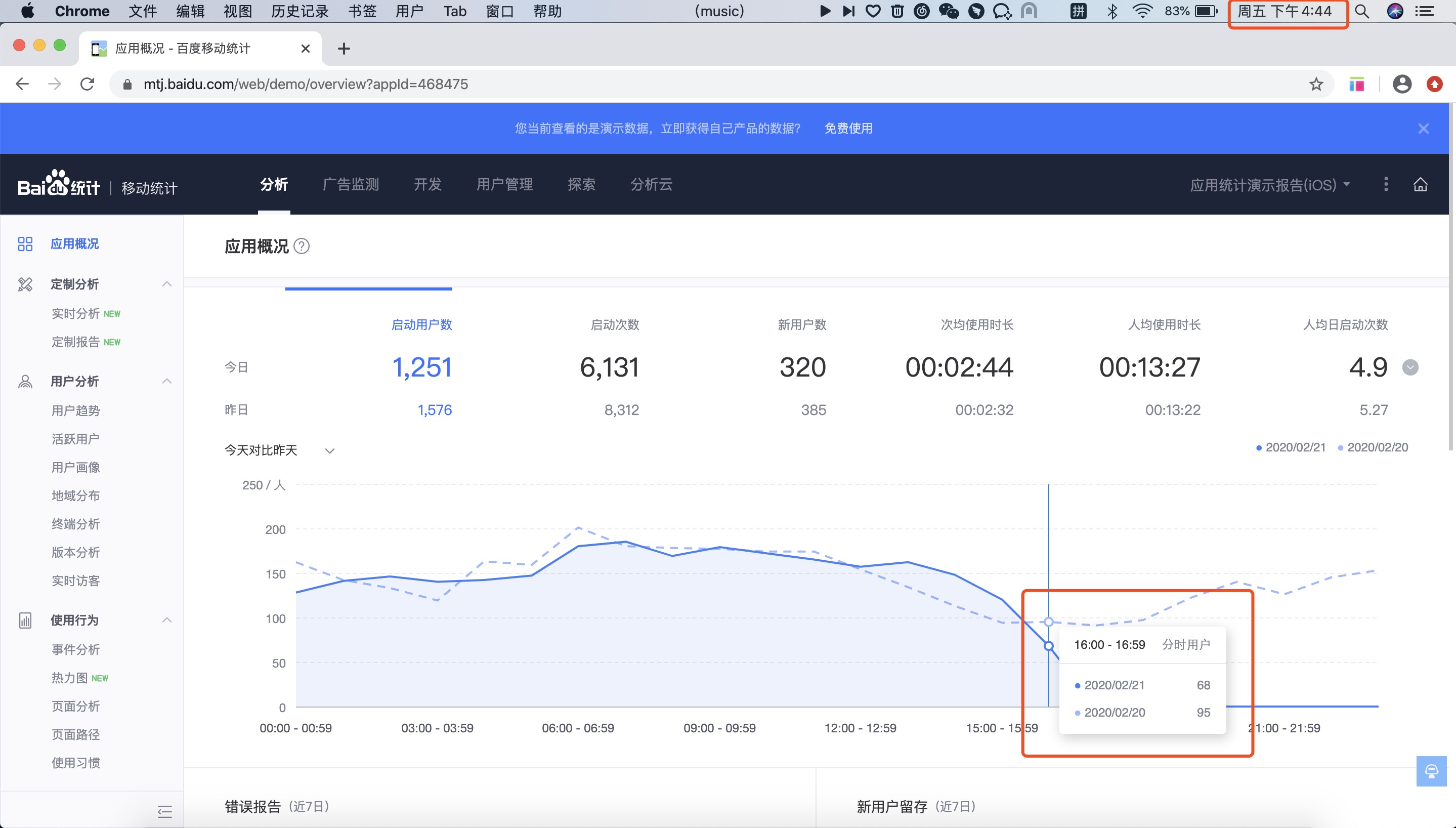This screenshot has width=1456, height=828.
Task: Open the 今天对比昨天 comparison dropdown
Action: point(280,450)
